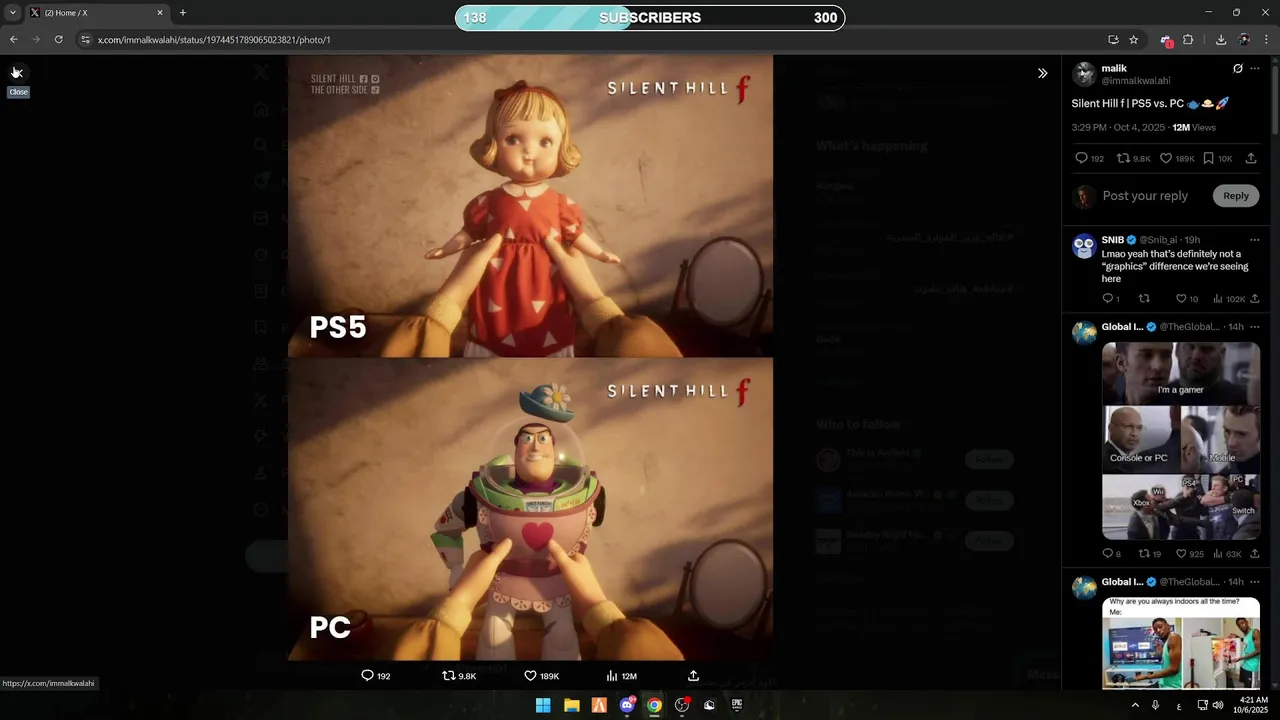
Task: Close the Home / X tab
Action: (160, 13)
